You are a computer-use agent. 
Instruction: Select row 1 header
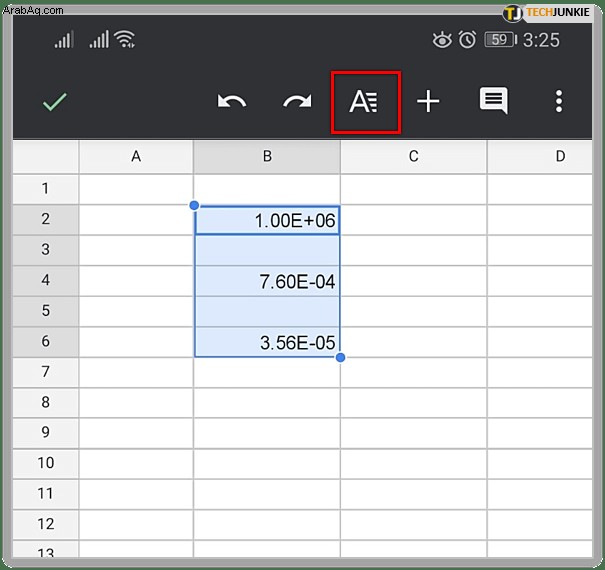pyautogui.click(x=46, y=189)
